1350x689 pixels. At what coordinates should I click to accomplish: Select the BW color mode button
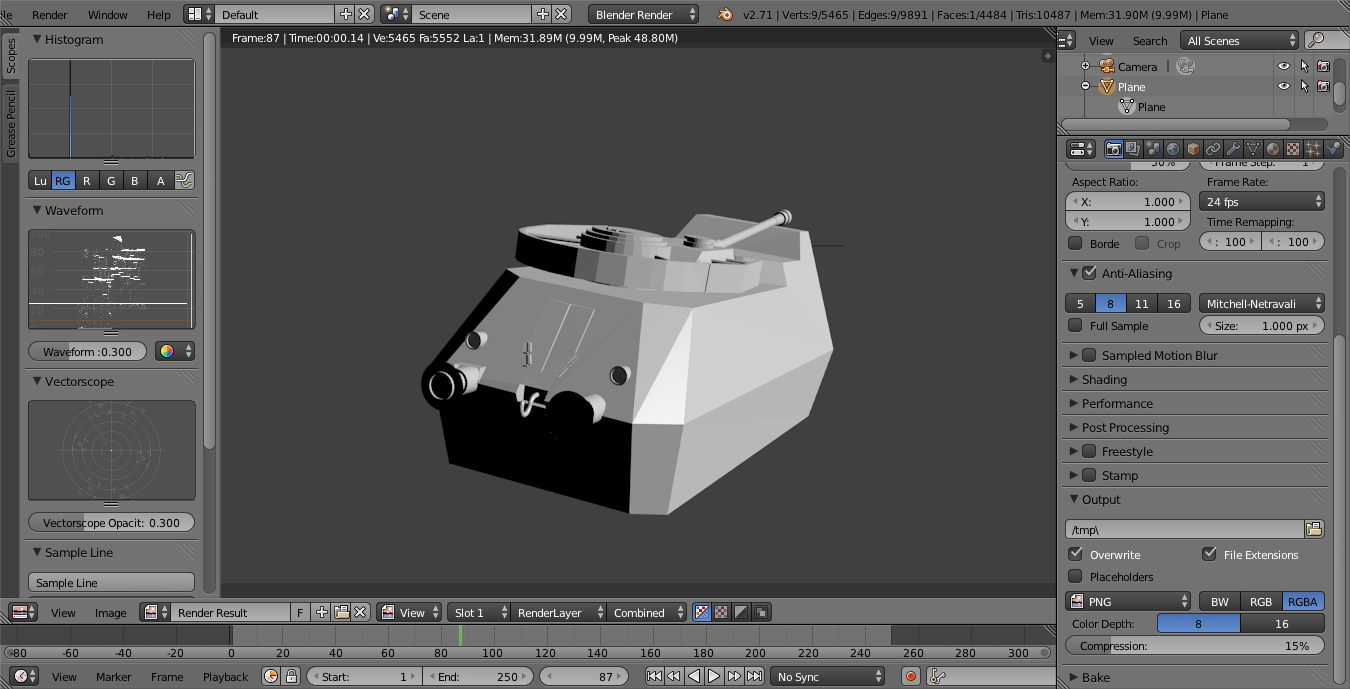[x=1220, y=602]
